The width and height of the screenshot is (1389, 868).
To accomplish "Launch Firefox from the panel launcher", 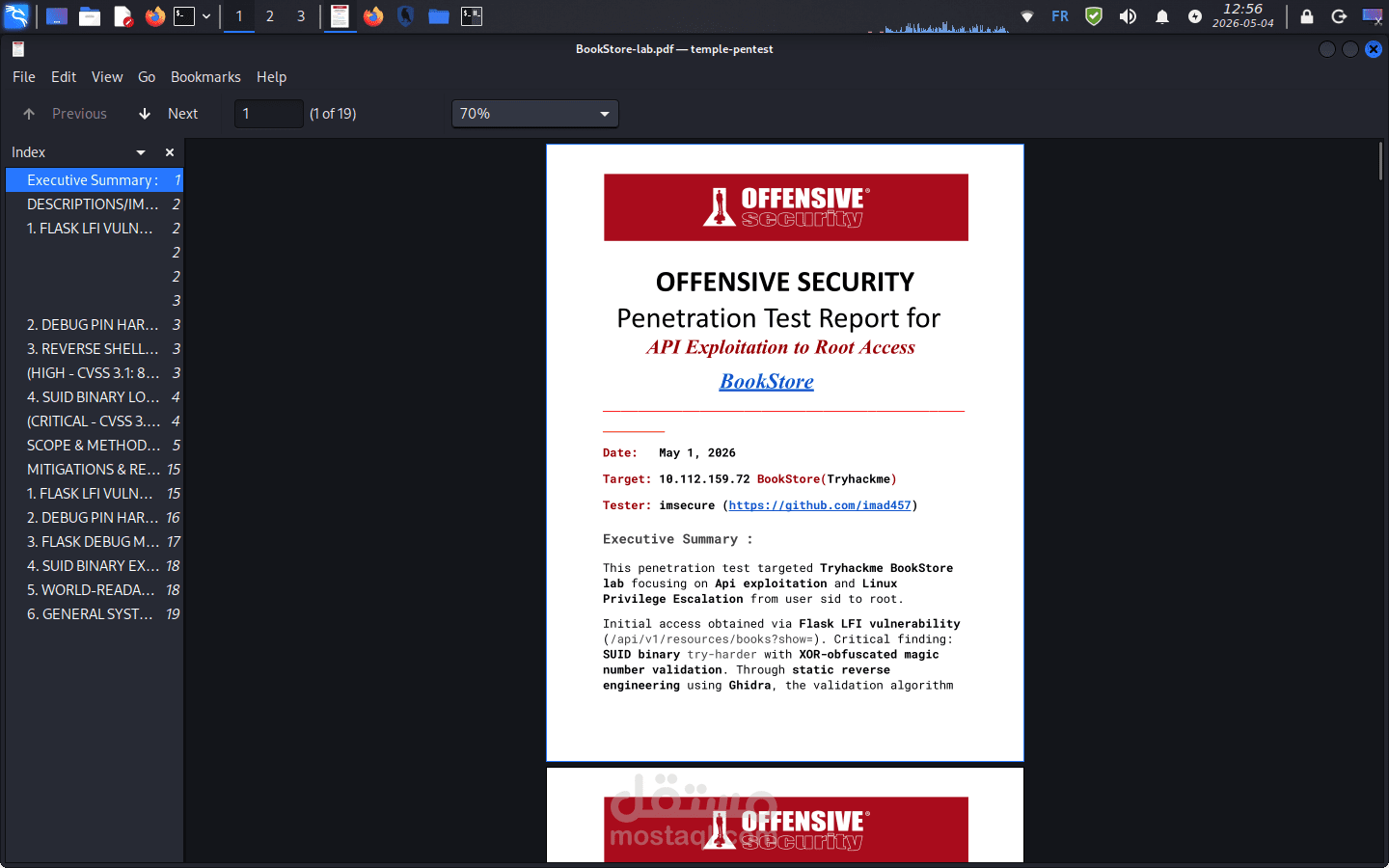I will click(154, 16).
